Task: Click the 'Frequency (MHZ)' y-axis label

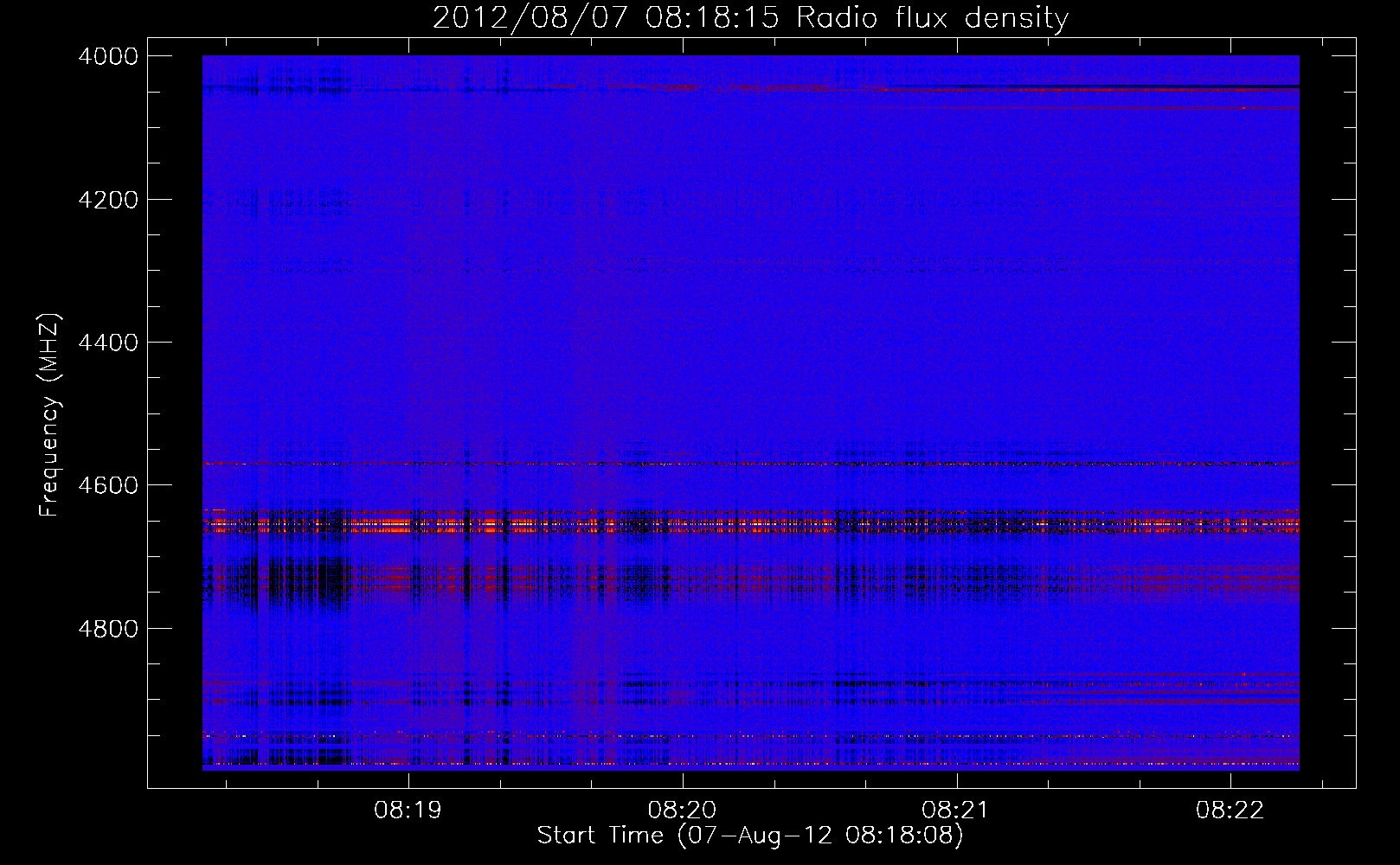Action: [x=49, y=415]
